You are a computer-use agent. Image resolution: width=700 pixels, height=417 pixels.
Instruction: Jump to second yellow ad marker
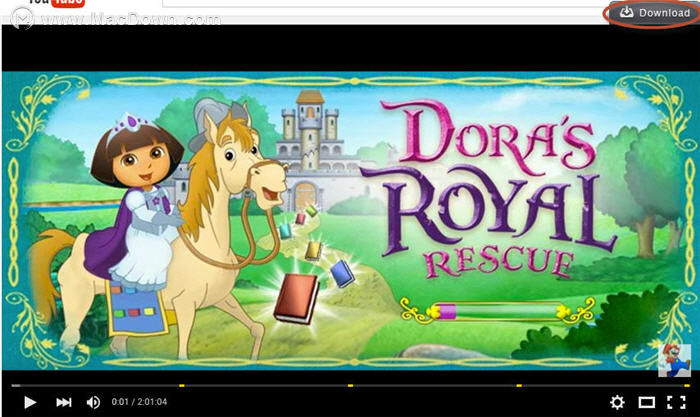coord(350,385)
